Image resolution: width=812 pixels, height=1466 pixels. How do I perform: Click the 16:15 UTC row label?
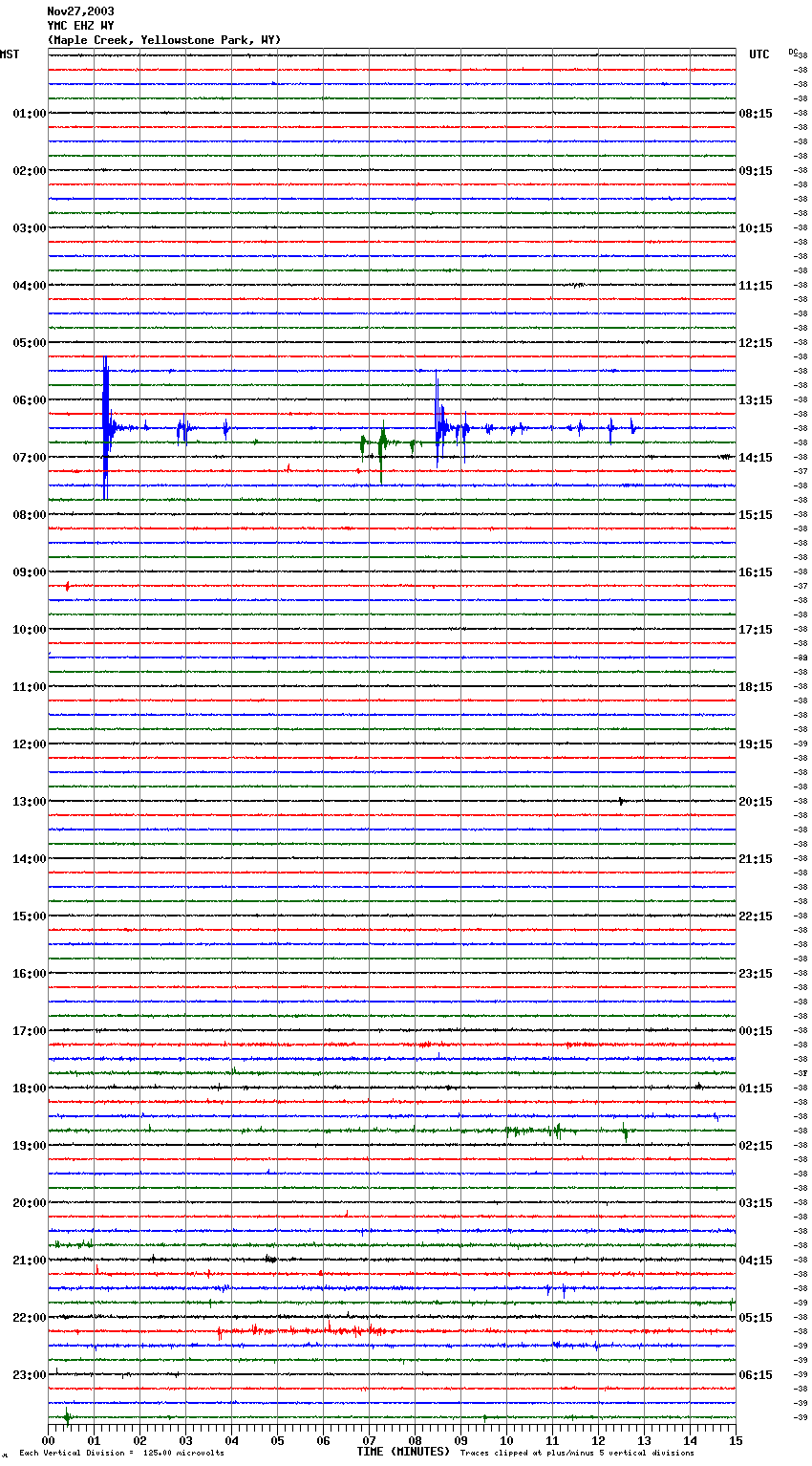tap(756, 572)
